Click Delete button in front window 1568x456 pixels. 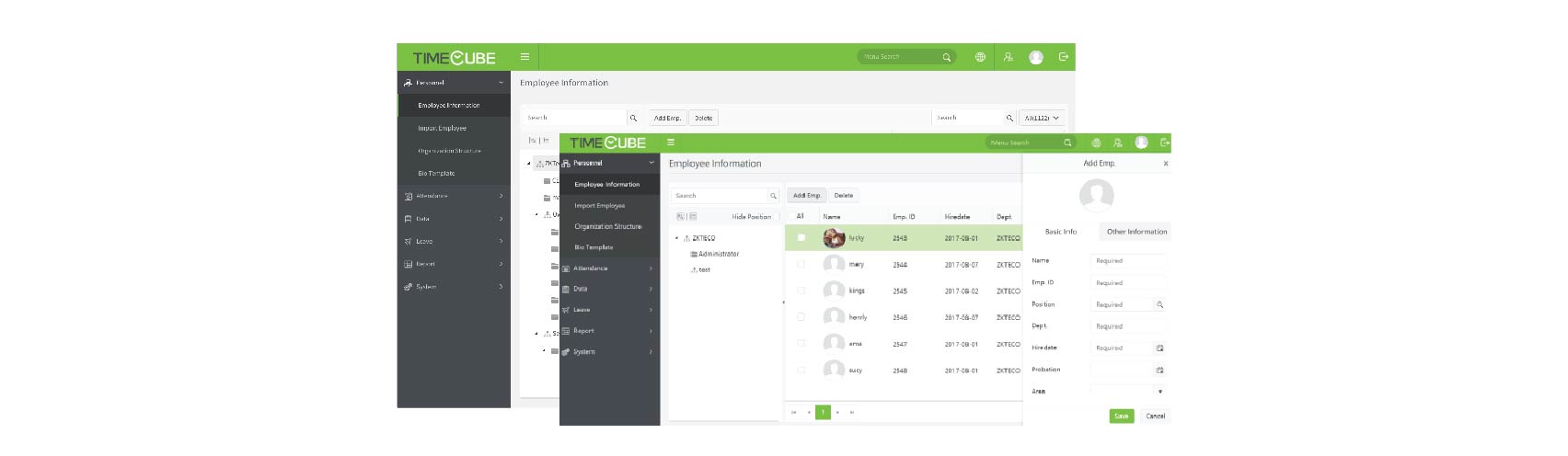(844, 195)
